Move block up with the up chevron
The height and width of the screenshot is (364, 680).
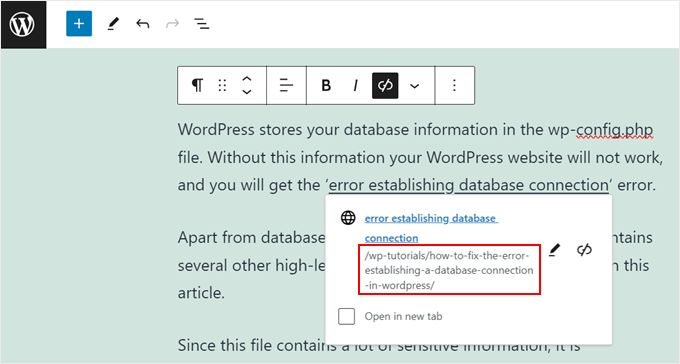point(247,79)
